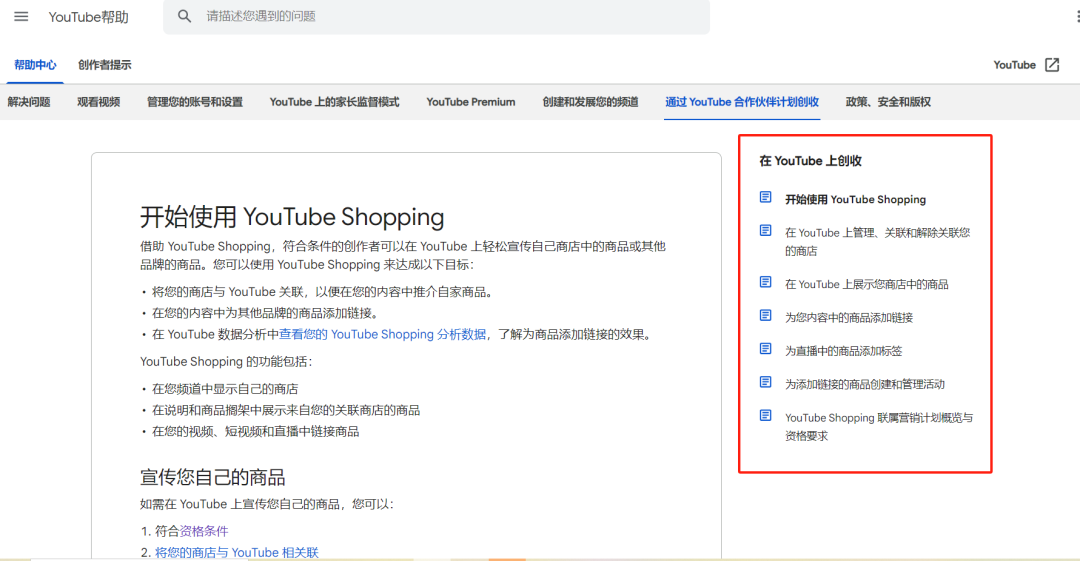This screenshot has width=1080, height=561.
Task: Click document icon beside 为您内容中的商品添加链接
Action: (x=766, y=316)
